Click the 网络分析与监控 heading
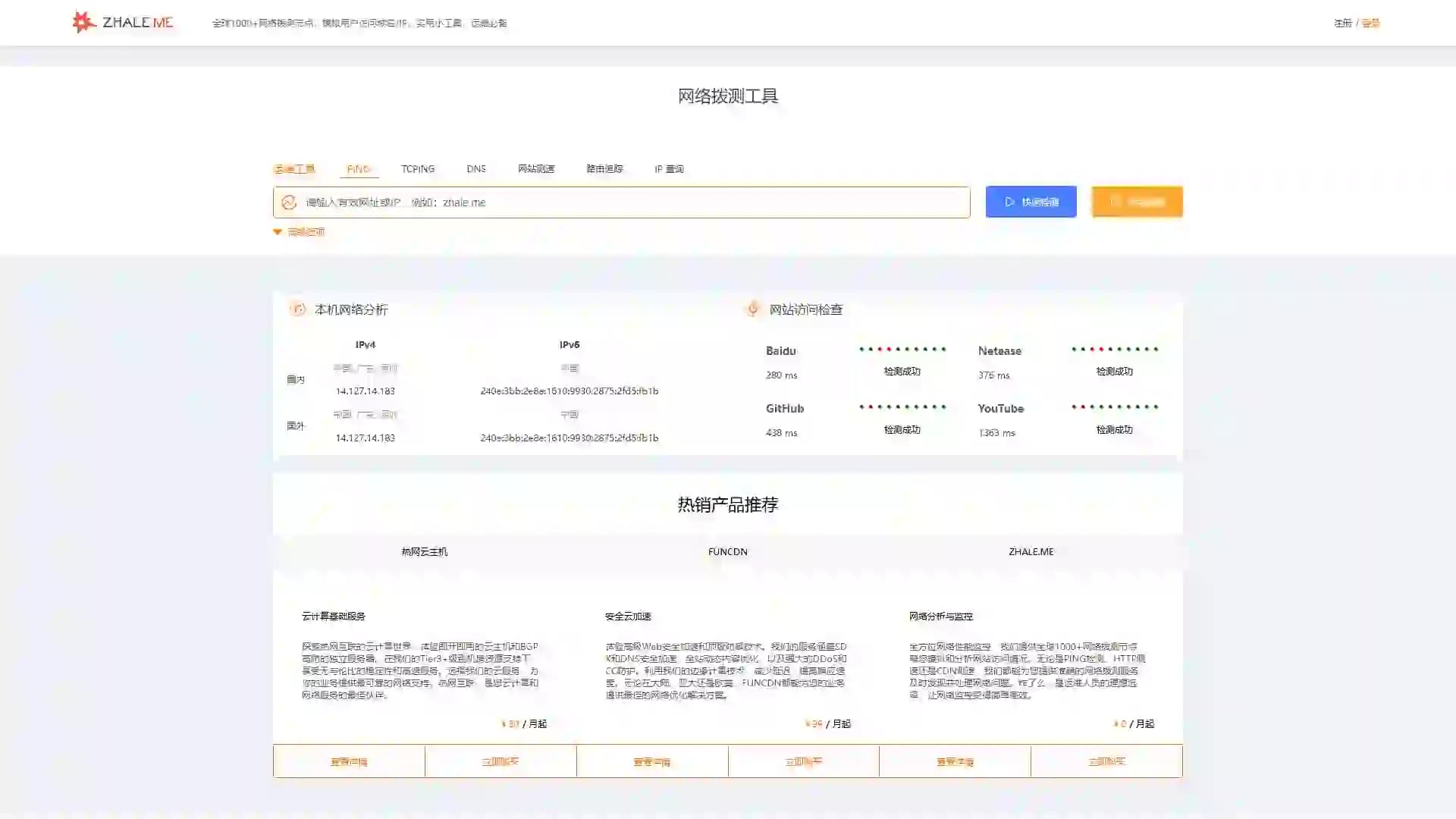 pos(941,617)
